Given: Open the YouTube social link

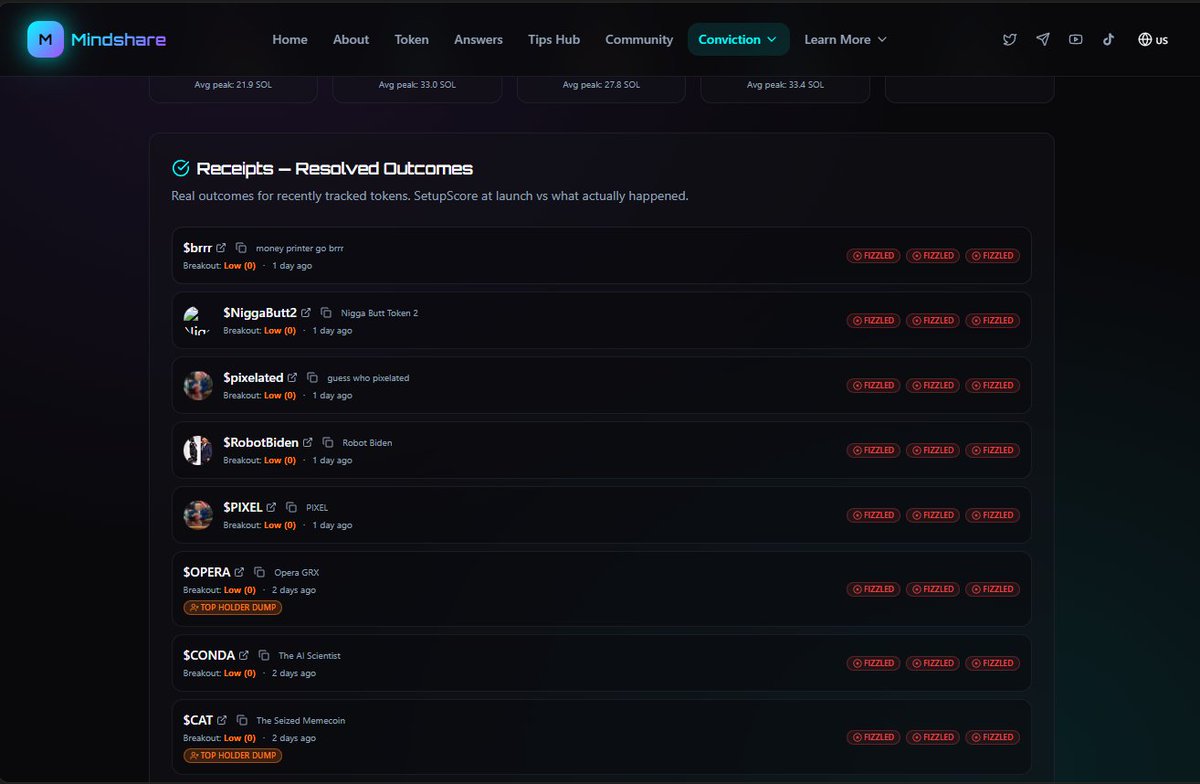Looking at the screenshot, I should click(1075, 40).
